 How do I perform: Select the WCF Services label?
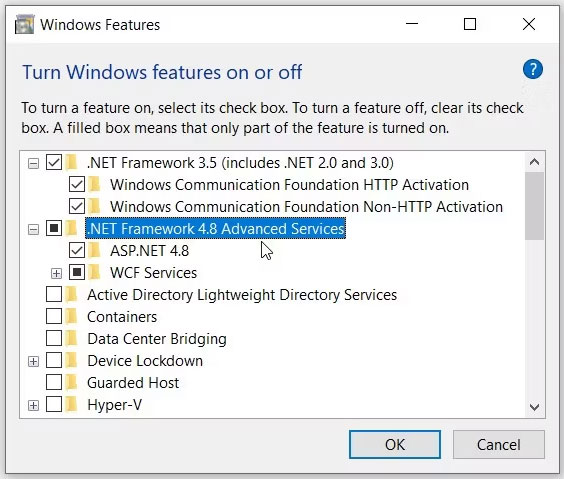(153, 273)
